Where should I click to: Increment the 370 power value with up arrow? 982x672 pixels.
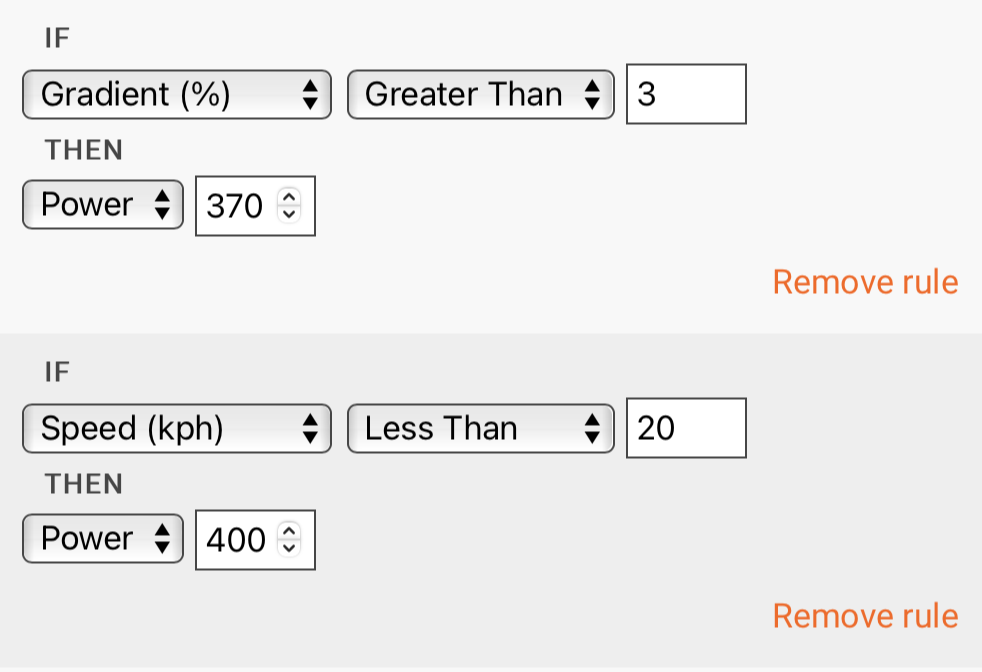(x=290, y=198)
